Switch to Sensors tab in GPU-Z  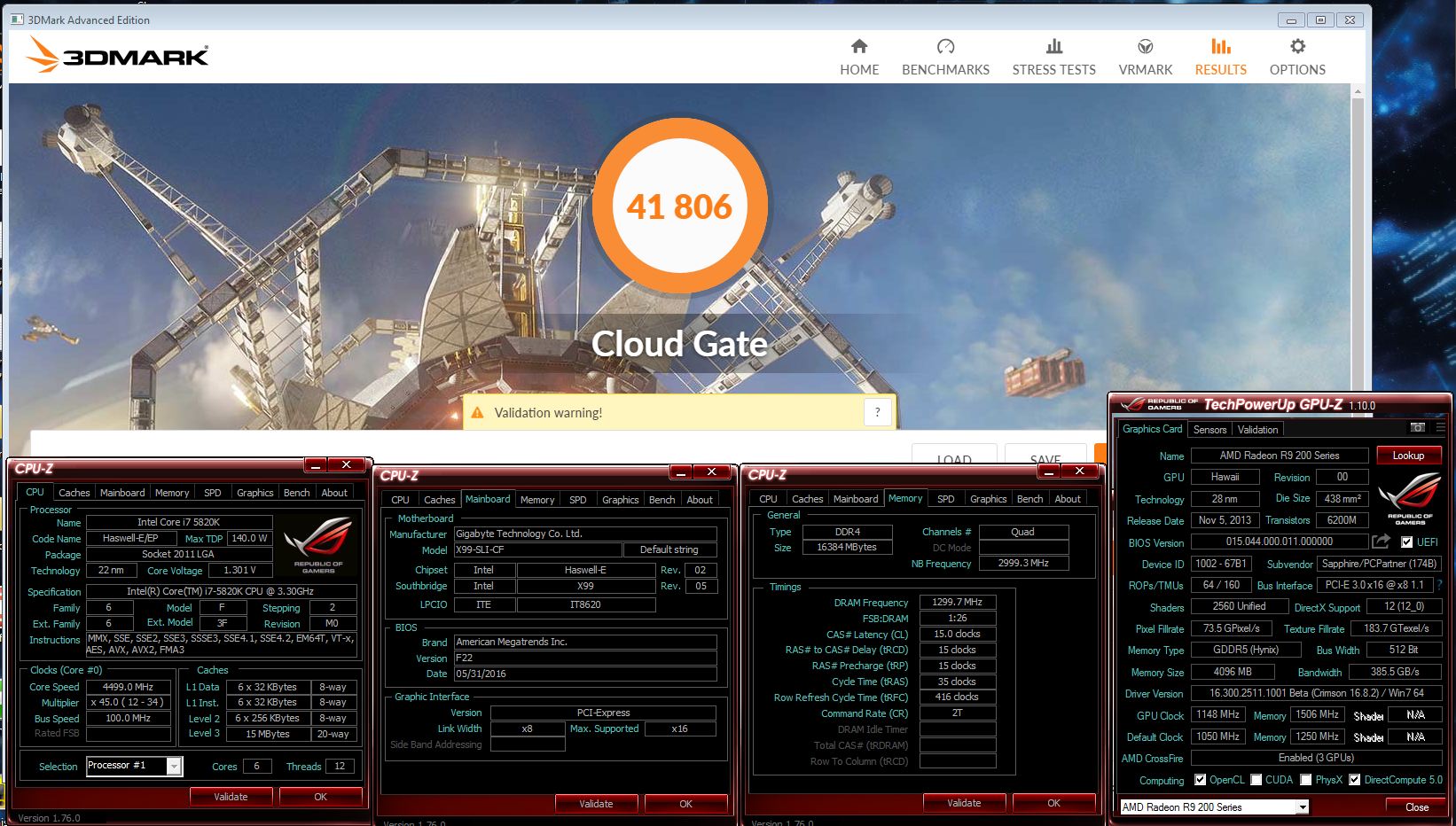1209,430
